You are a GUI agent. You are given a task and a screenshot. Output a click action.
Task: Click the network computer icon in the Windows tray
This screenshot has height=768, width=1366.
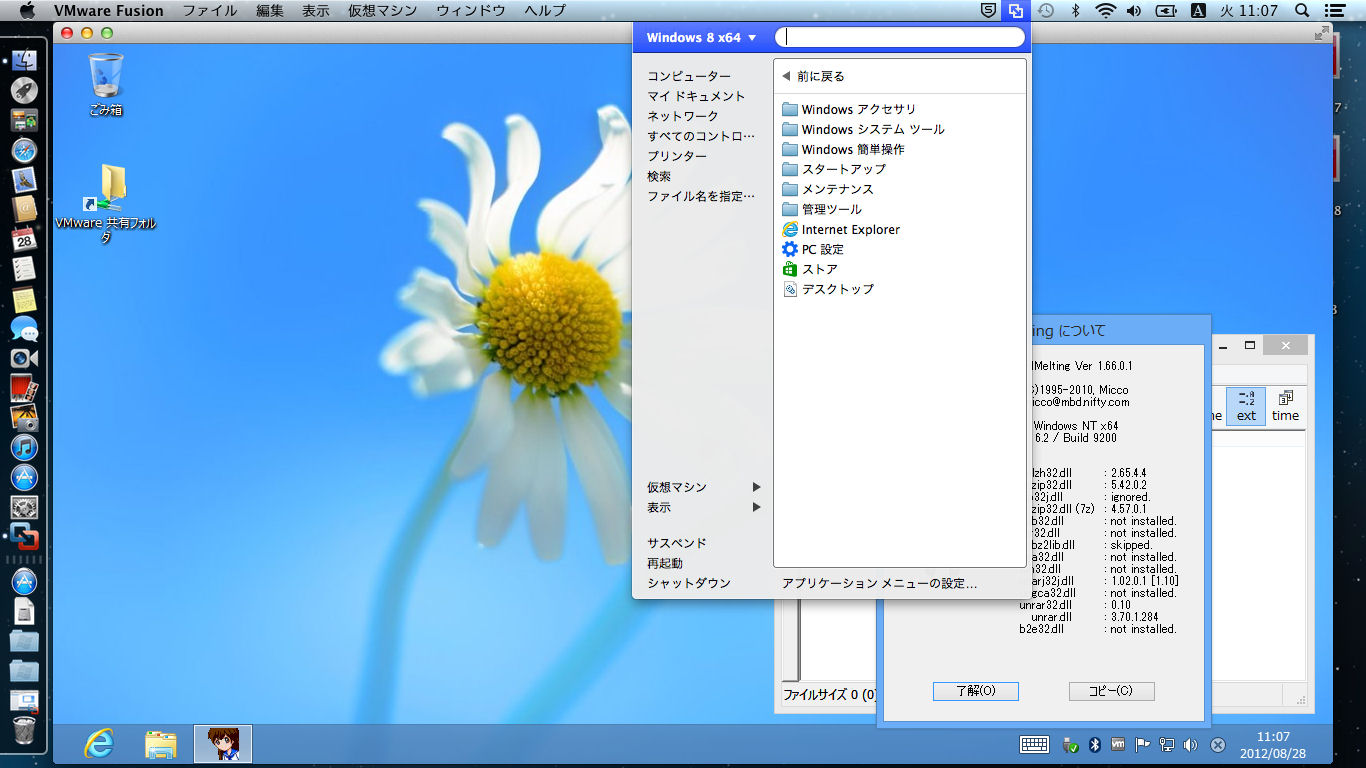click(1167, 745)
